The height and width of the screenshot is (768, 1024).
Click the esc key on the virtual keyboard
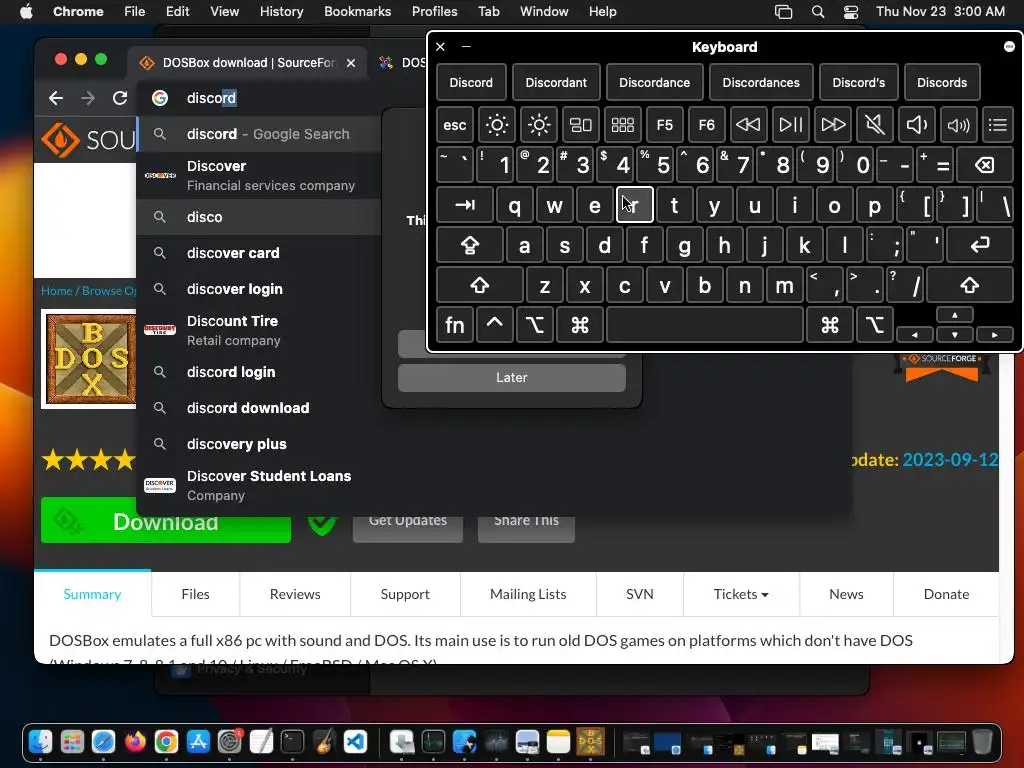455,125
